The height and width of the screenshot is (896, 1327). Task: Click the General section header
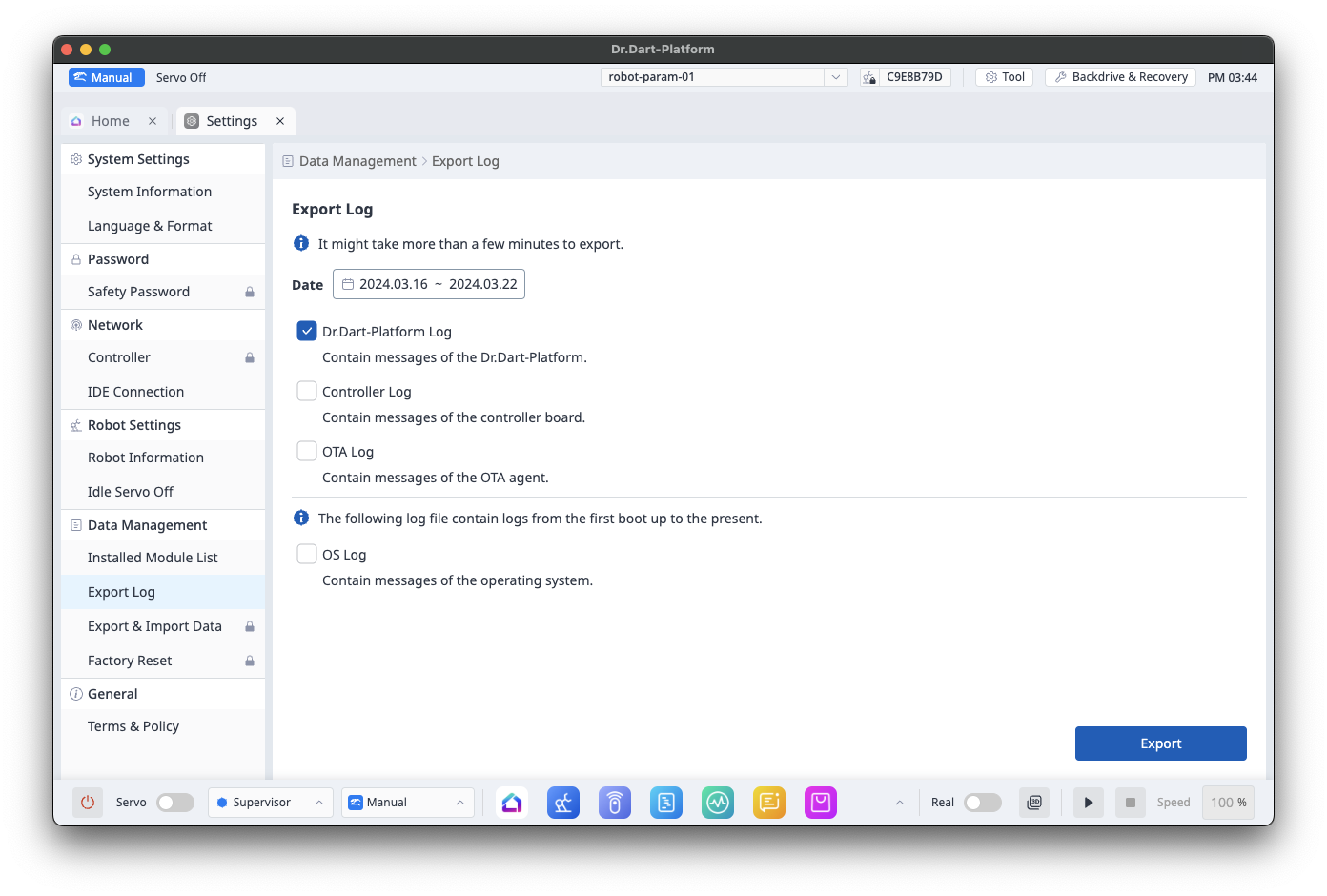[x=163, y=694]
